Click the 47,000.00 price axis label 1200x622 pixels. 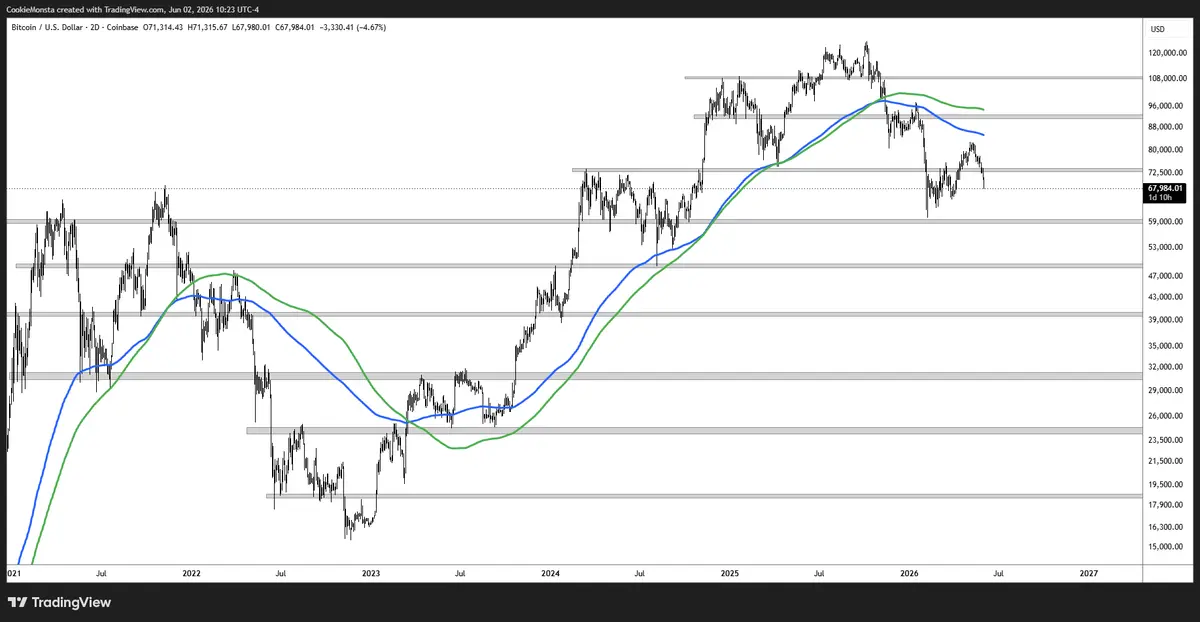[x=1166, y=275]
